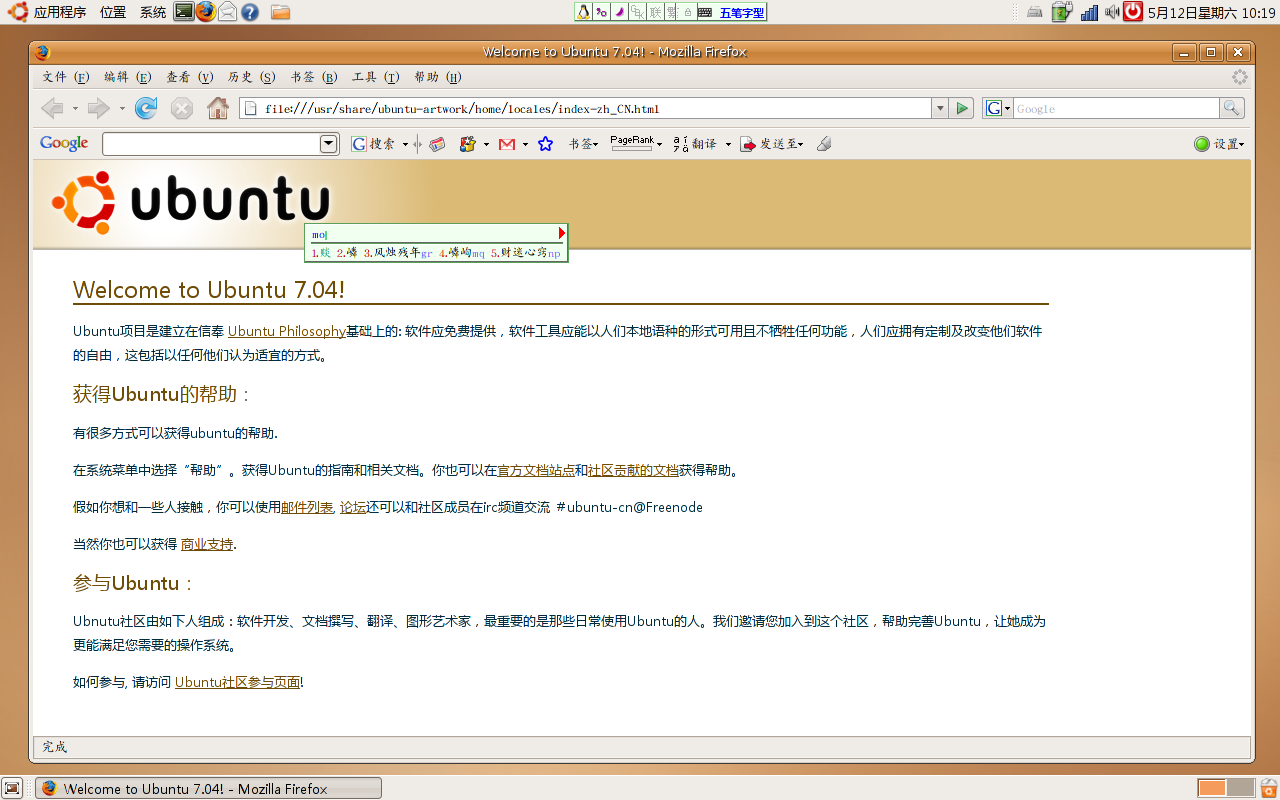This screenshot has width=1280, height=800.
Task: Open the 帮助 (H) menu
Action: click(437, 77)
